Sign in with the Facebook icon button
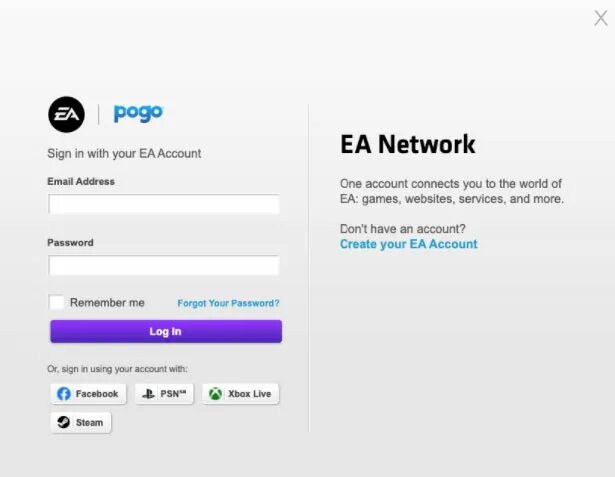Image resolution: width=615 pixels, height=477 pixels. pos(88,394)
